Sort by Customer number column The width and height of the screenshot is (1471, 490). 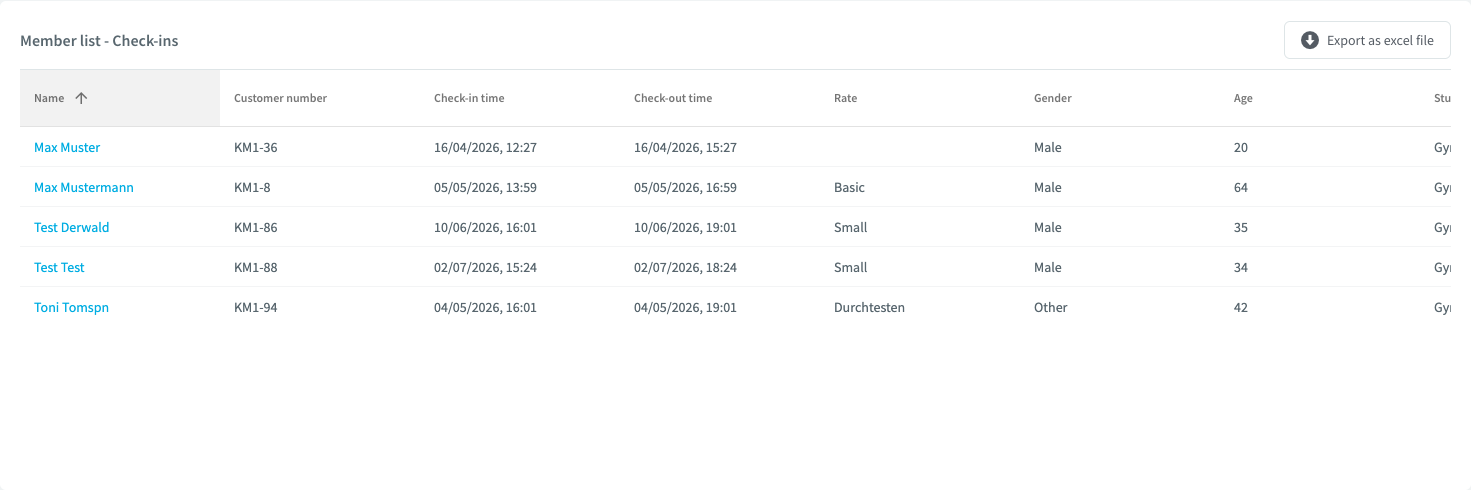(280, 98)
